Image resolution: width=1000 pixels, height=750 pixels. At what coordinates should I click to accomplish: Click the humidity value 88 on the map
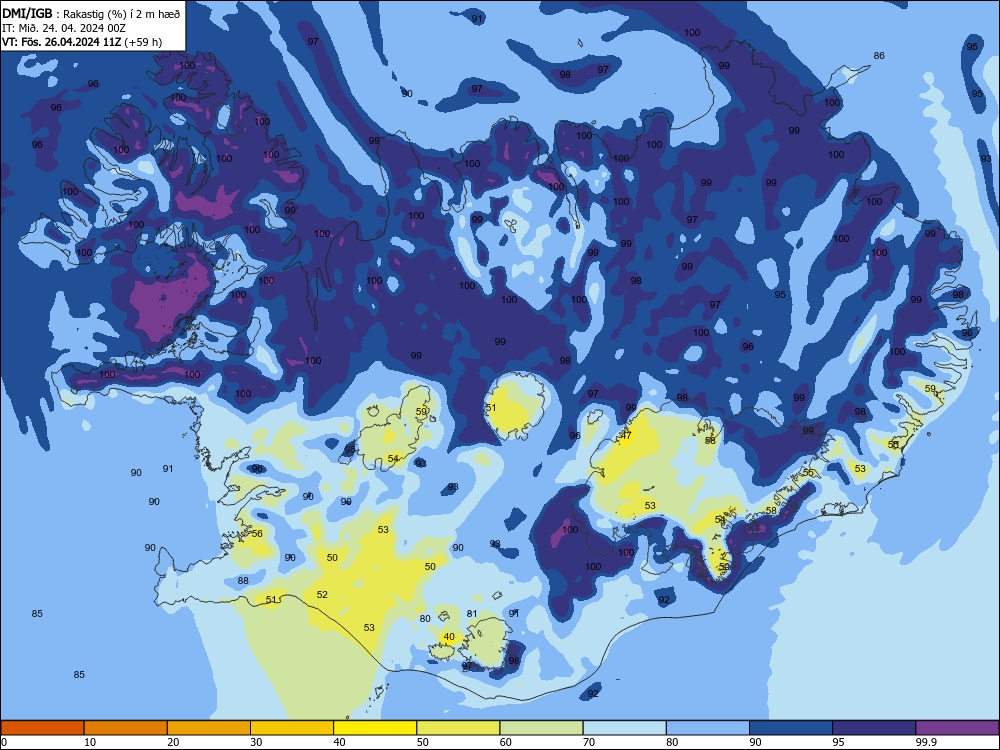243,580
